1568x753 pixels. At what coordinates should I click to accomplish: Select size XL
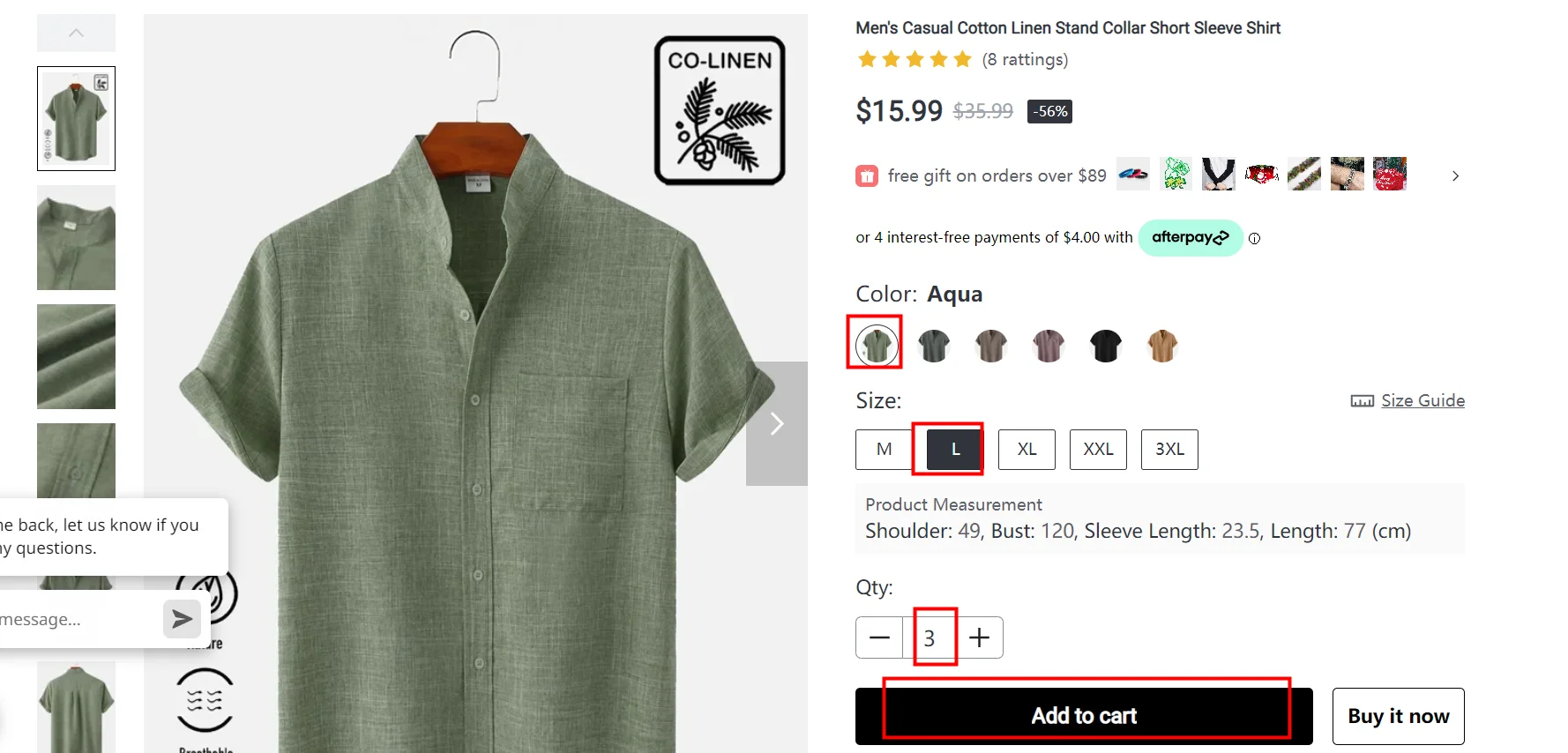coord(1027,450)
